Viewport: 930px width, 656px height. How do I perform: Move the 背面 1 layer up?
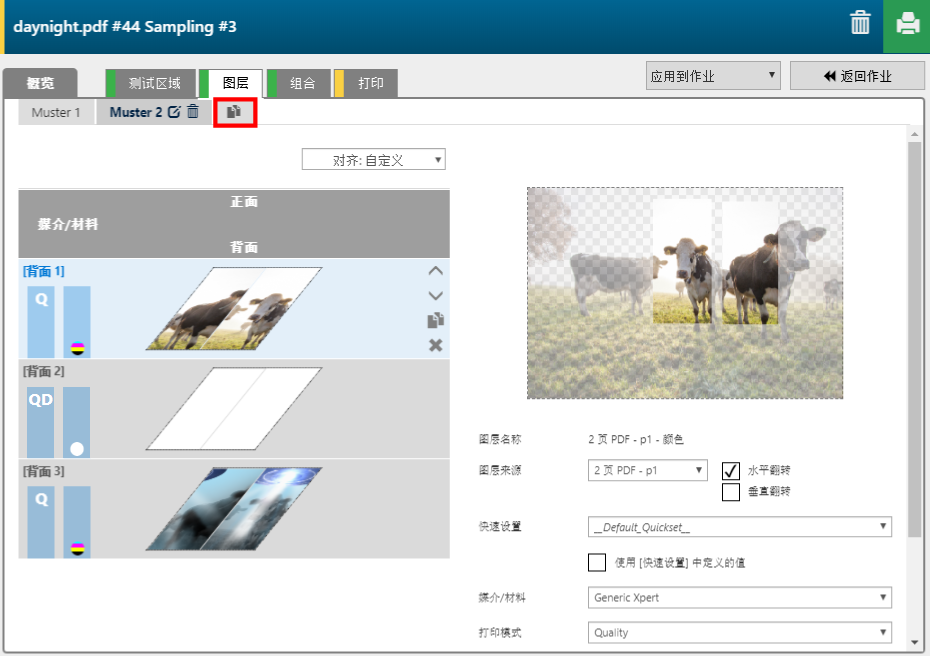coord(435,271)
